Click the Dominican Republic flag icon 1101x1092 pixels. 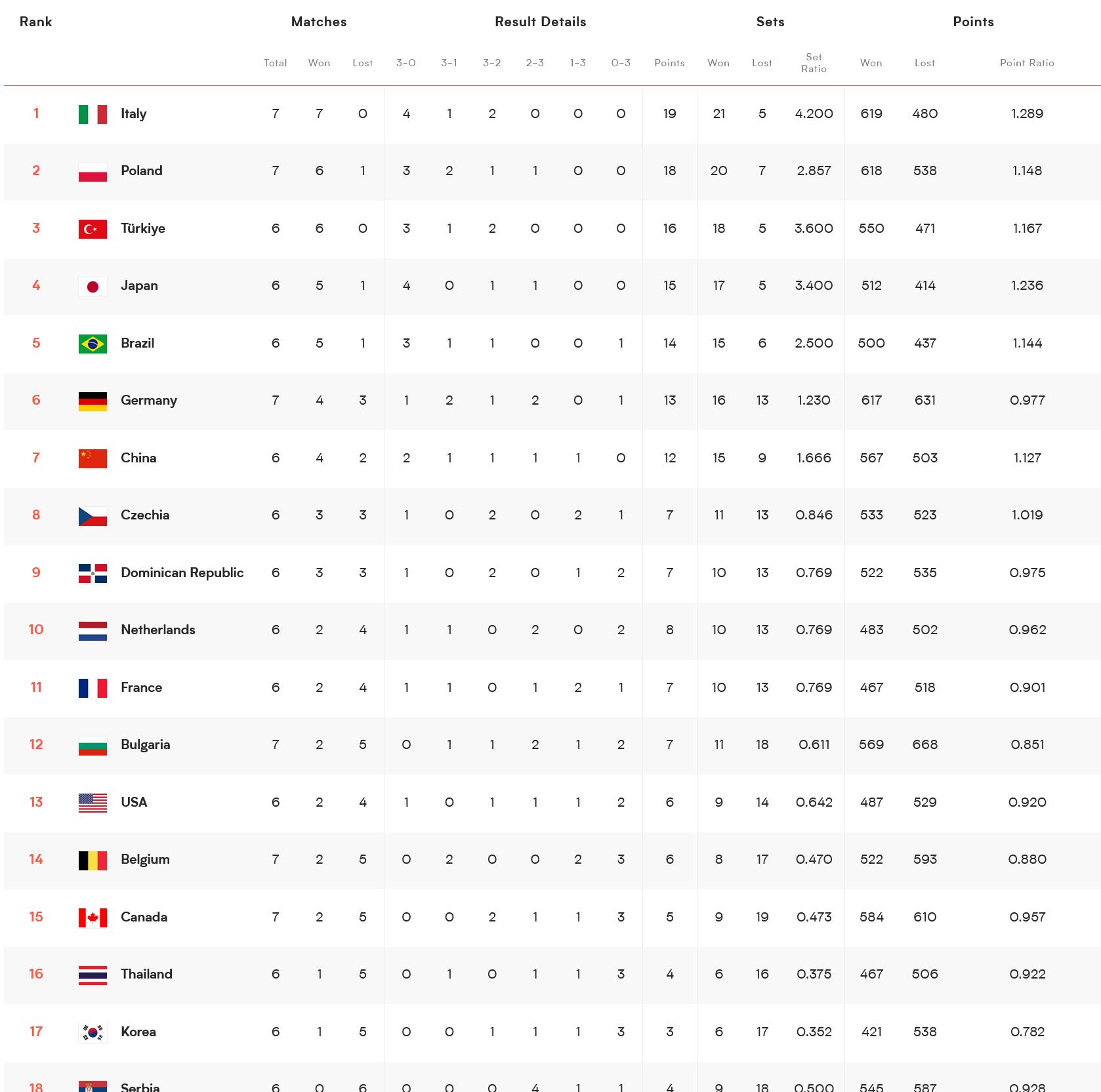(93, 573)
